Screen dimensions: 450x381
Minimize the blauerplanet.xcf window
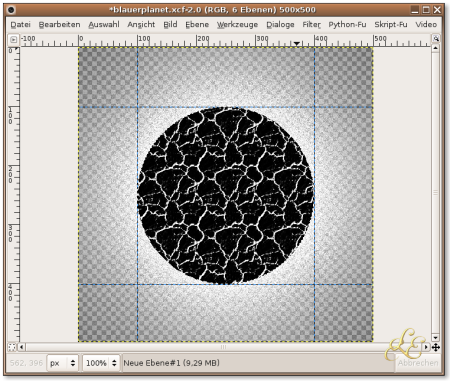(x=414, y=10)
